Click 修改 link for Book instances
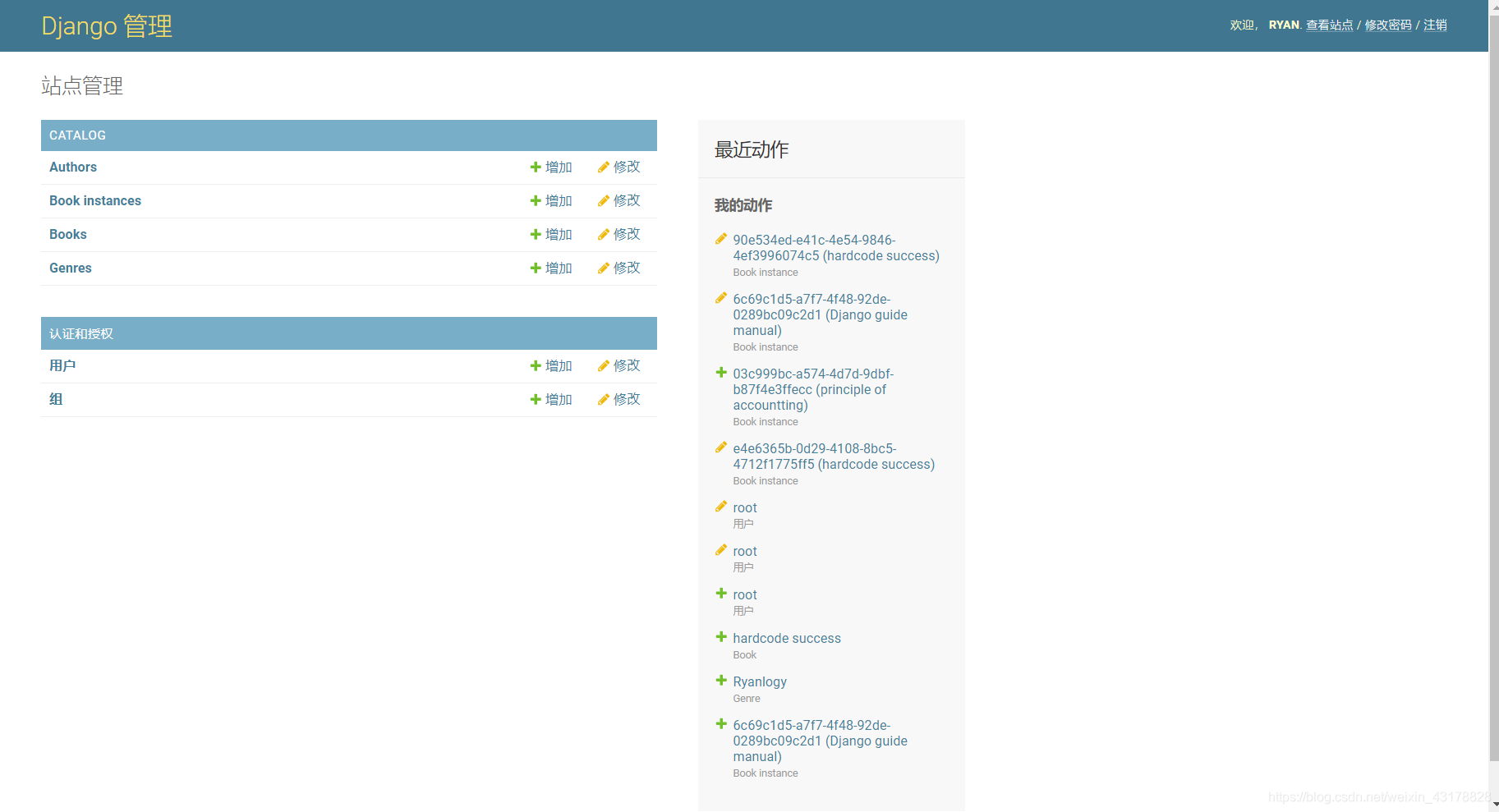 627,200
